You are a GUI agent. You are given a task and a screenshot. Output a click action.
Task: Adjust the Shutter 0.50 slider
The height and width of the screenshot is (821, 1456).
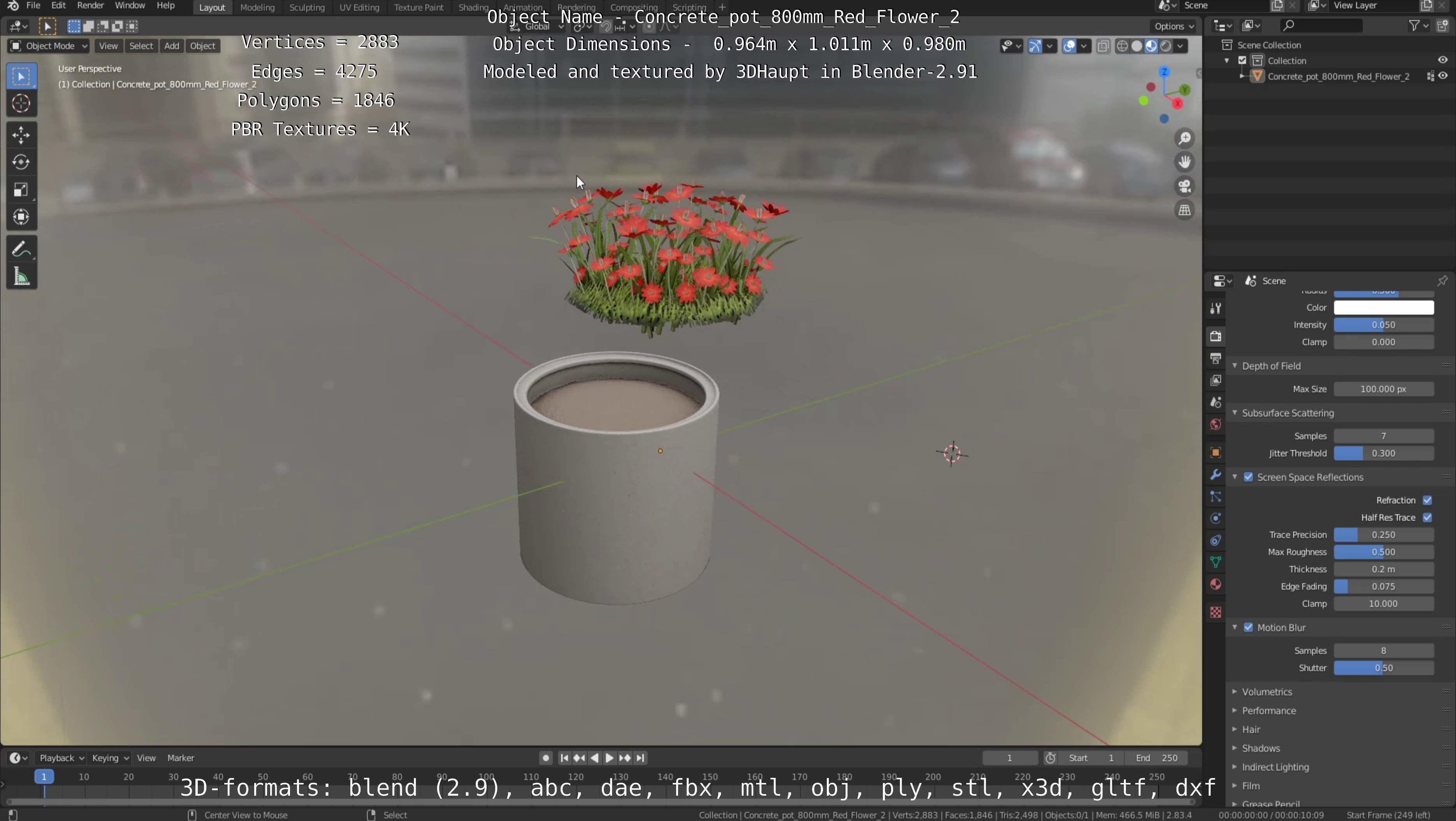tap(1383, 668)
